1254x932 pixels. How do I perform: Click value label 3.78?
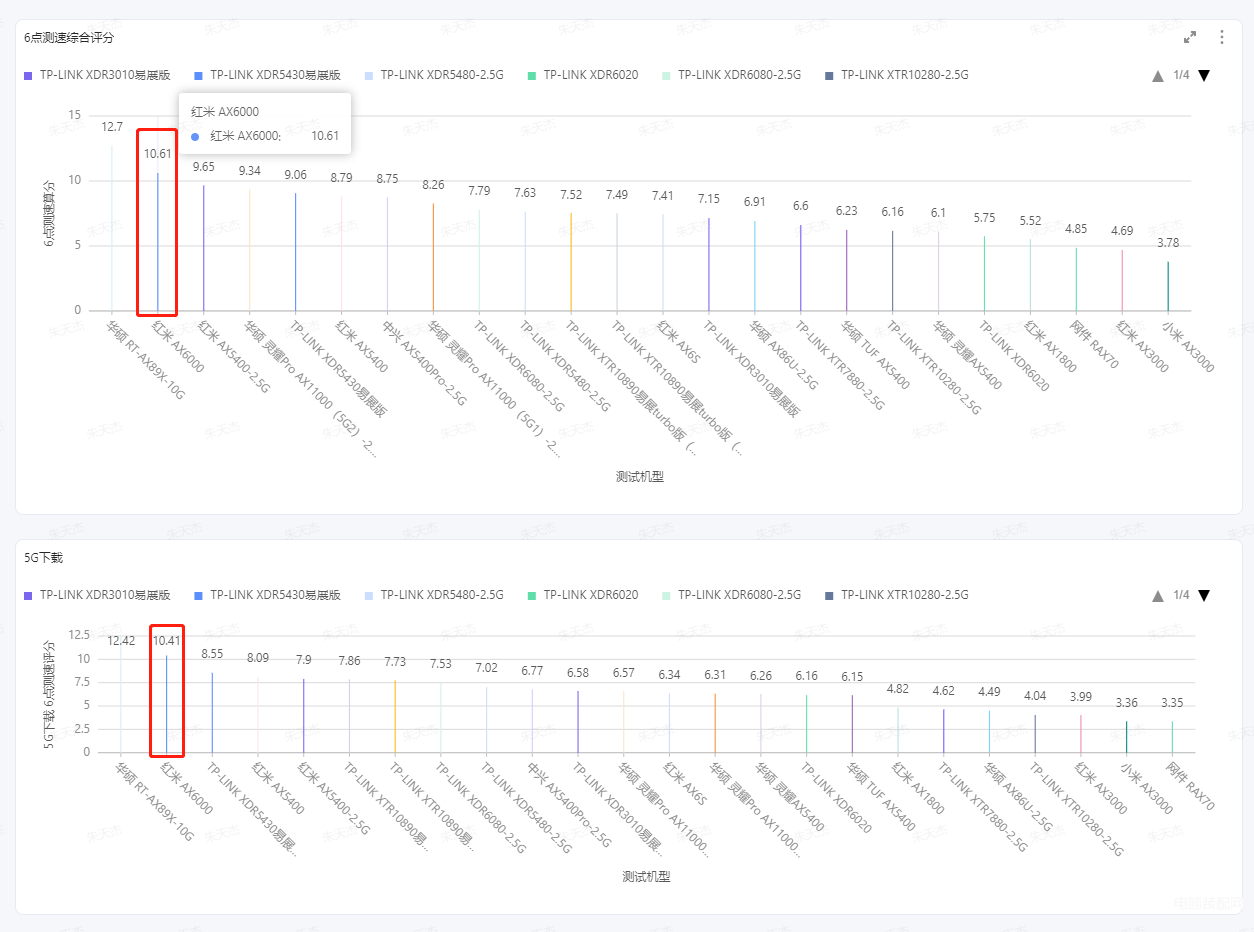(x=1168, y=243)
